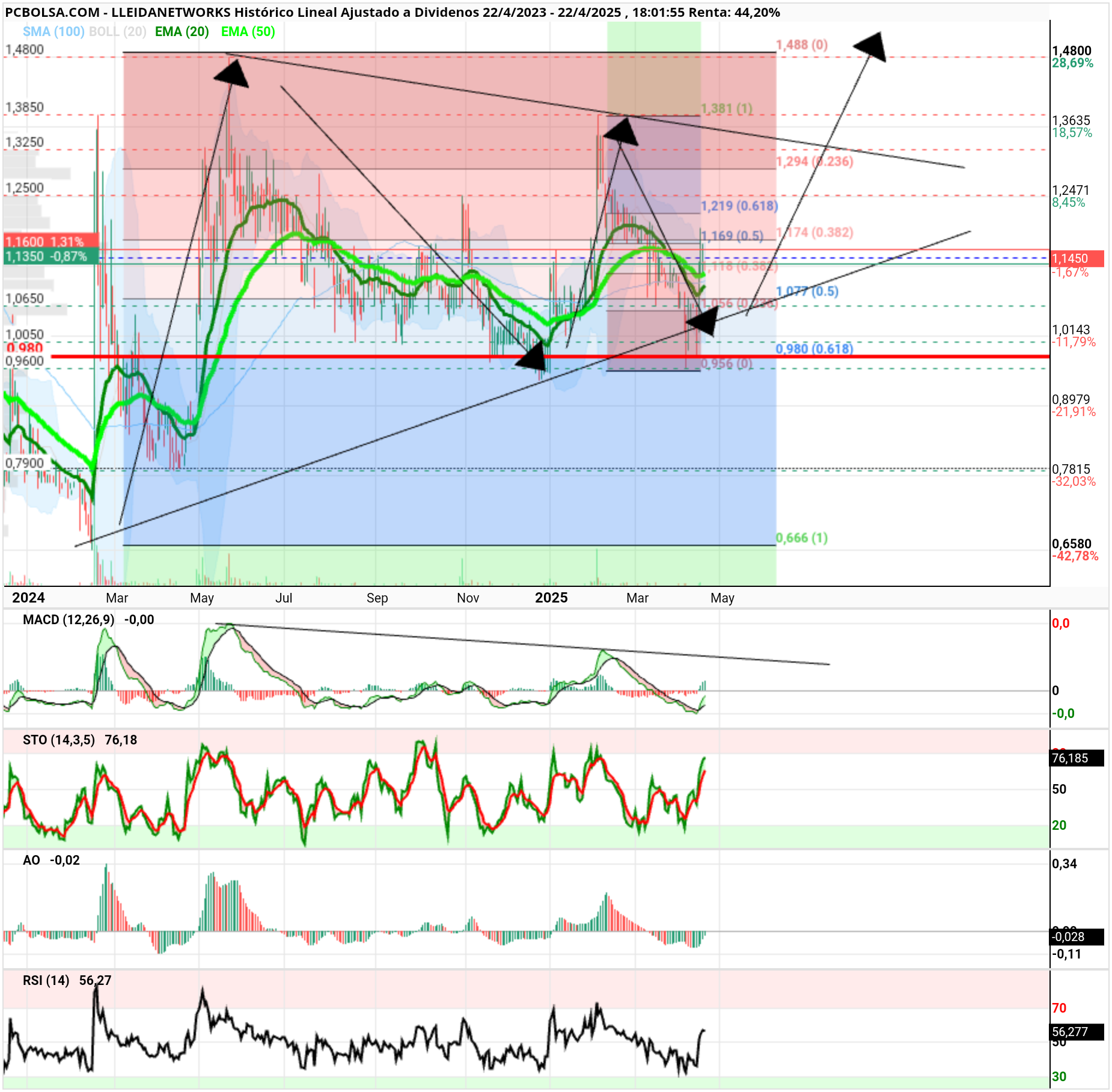
Task: Select the -21,91% percentage label
Action: [x=1074, y=412]
